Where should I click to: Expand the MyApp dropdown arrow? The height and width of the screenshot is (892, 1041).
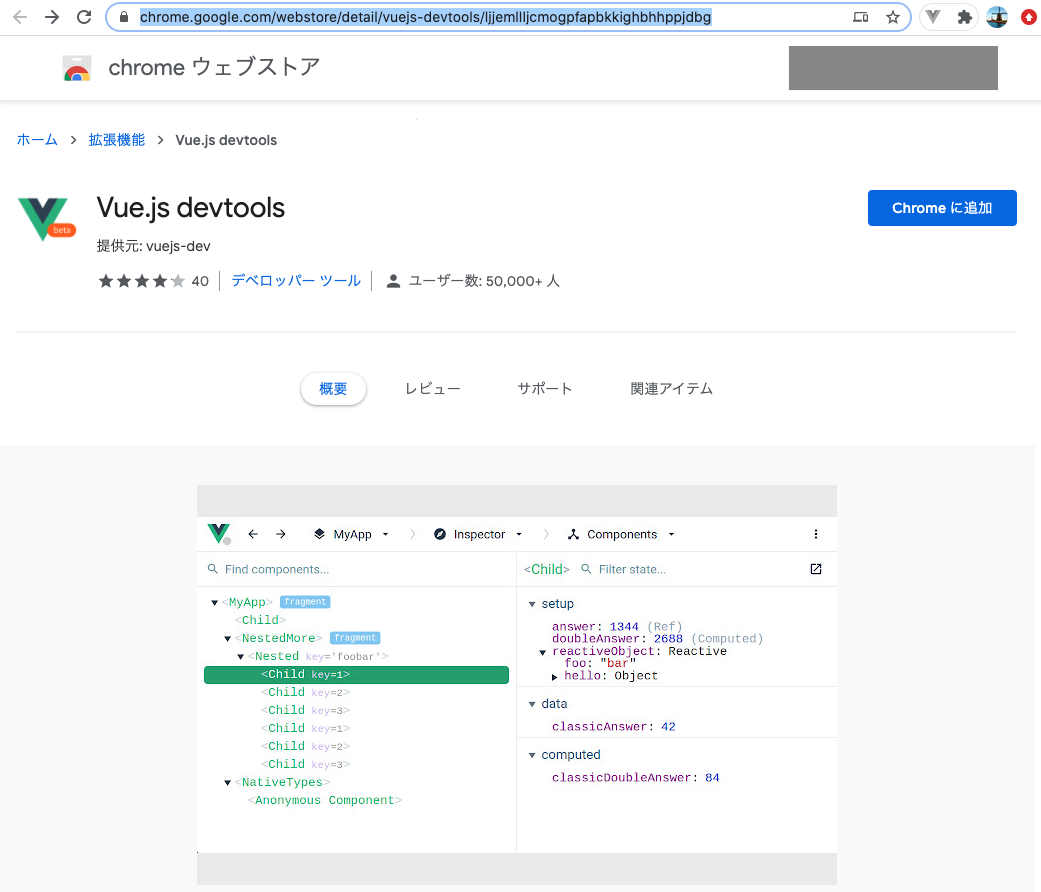385,534
